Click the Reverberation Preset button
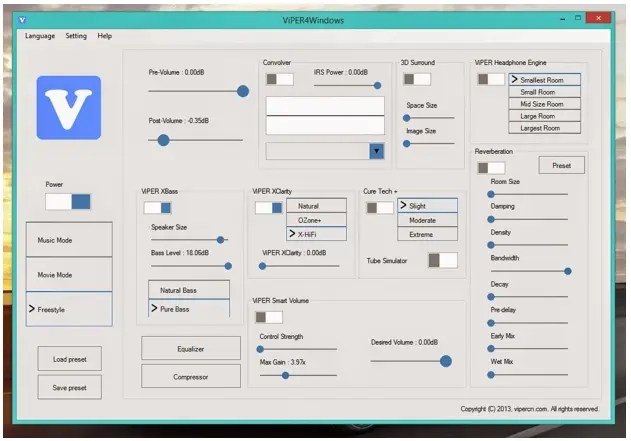 tap(561, 165)
